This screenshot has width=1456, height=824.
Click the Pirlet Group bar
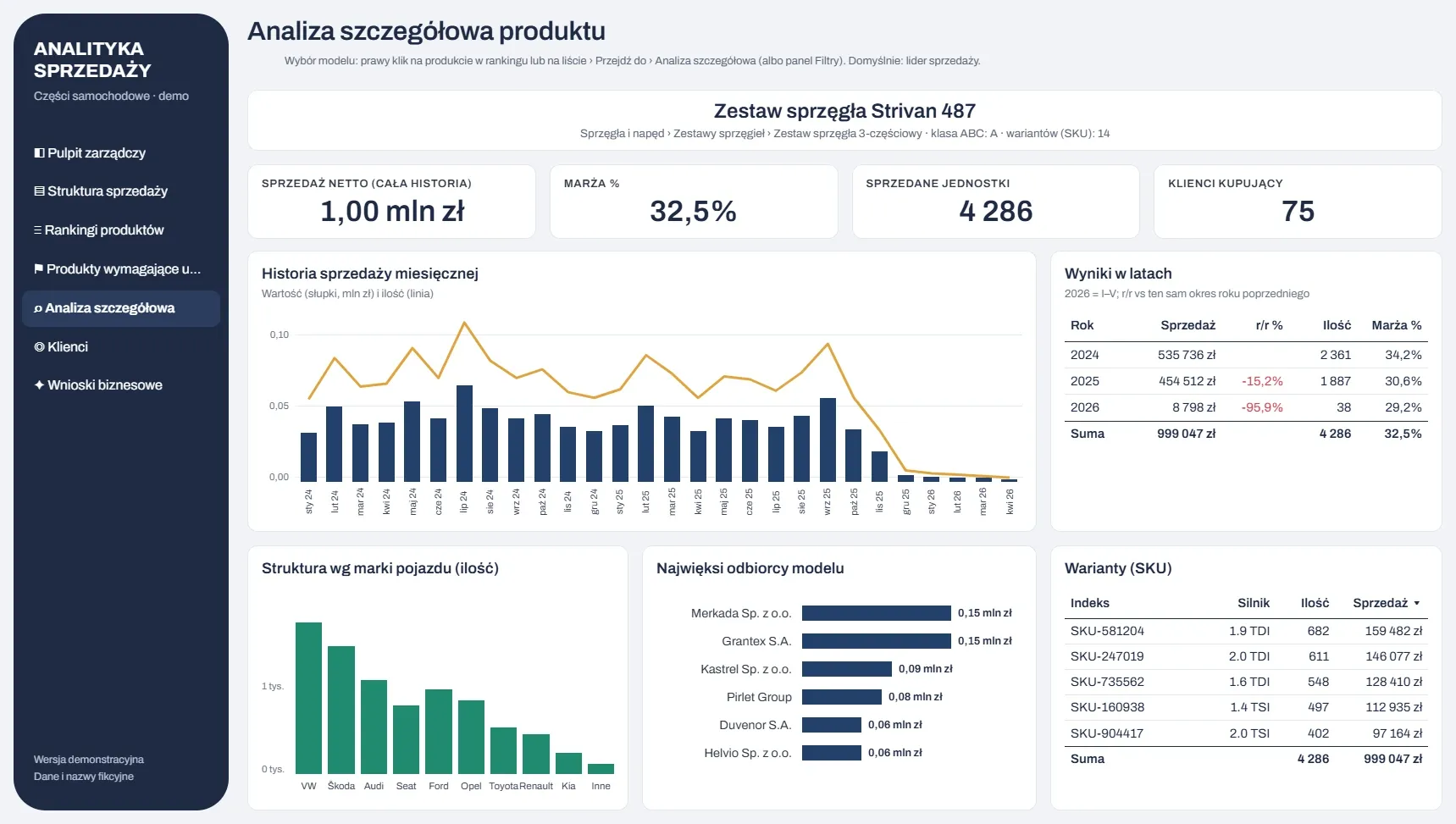(x=842, y=697)
